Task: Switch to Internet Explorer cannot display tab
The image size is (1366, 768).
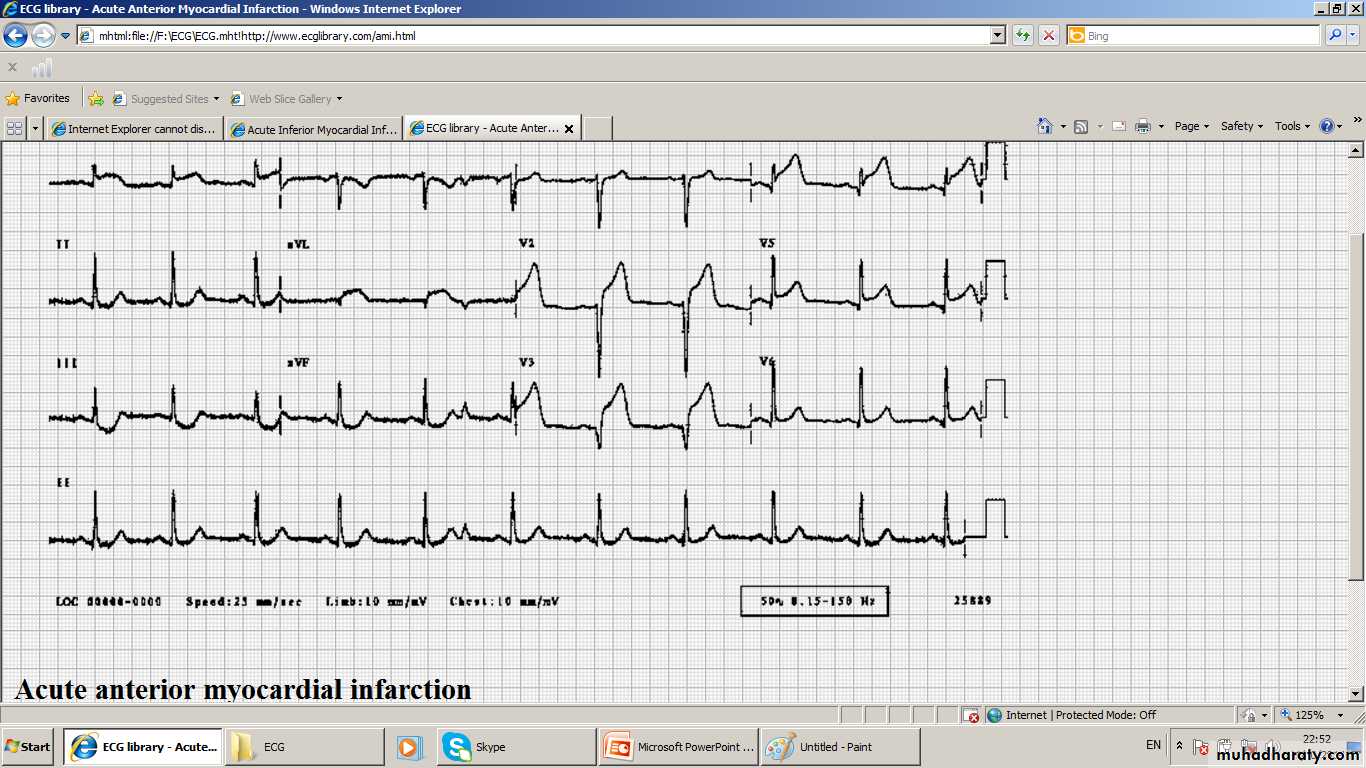Action: (133, 129)
